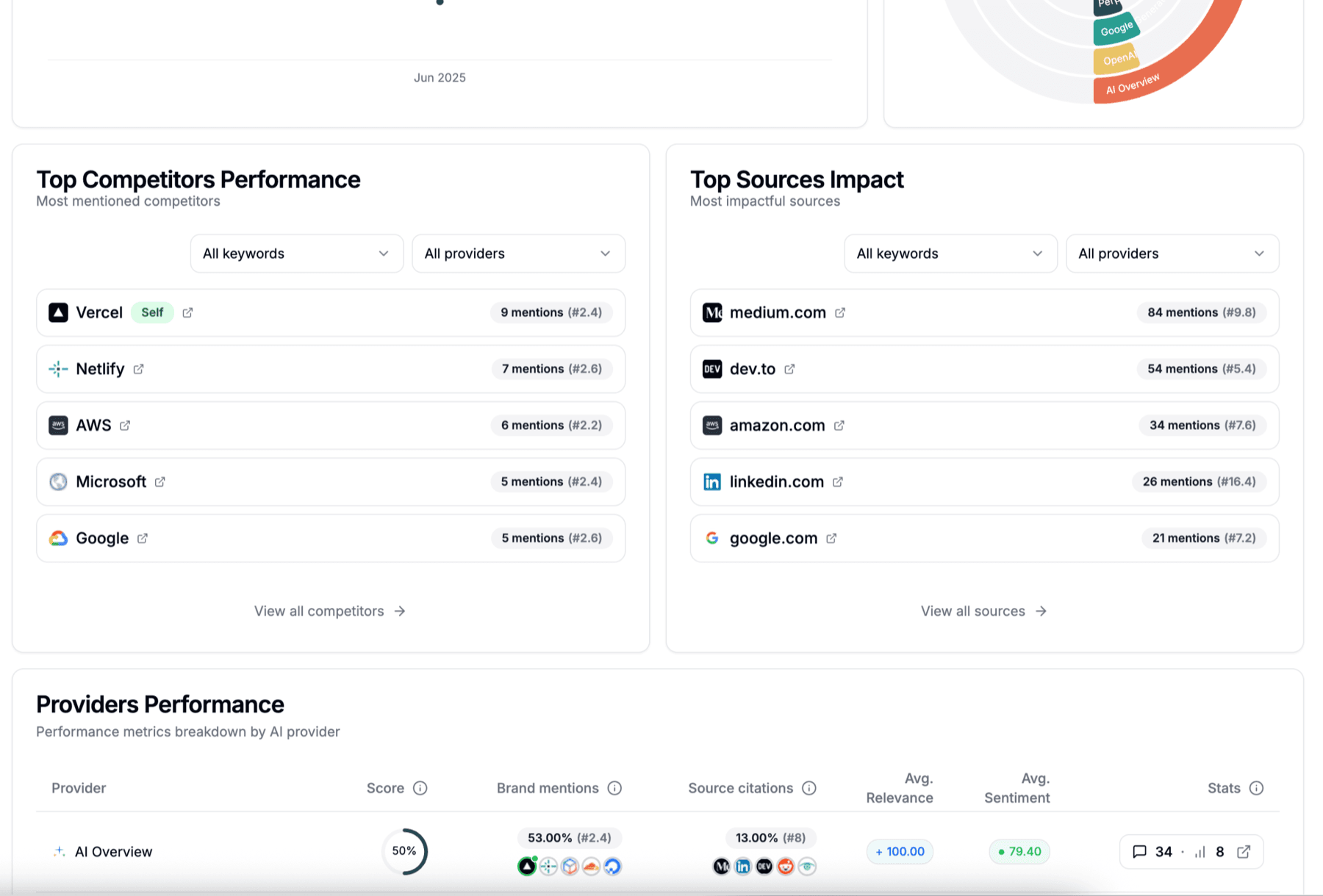Open Microsoft external link icon
This screenshot has width=1323, height=896.
click(x=159, y=482)
